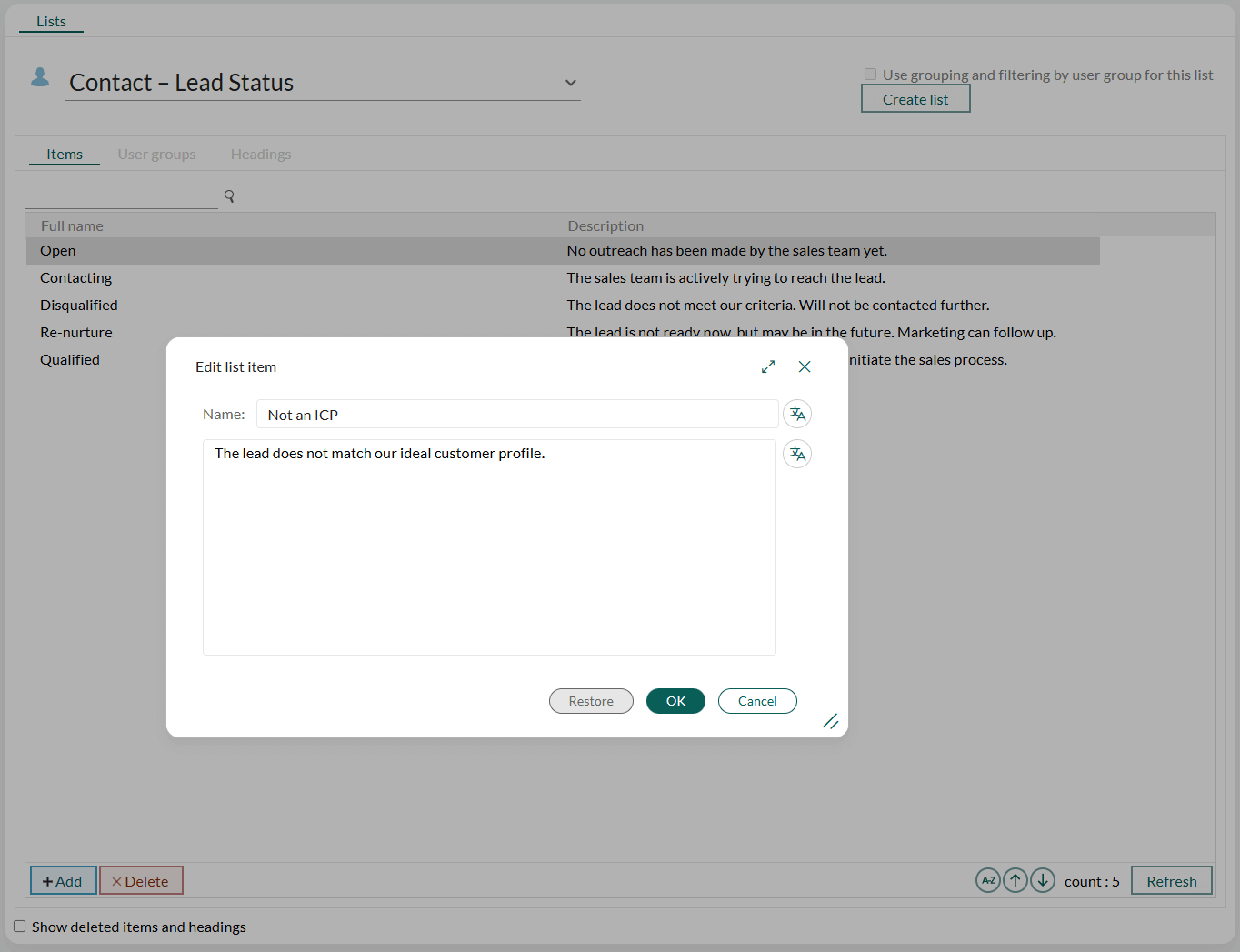Click the plus icon on the Add button
The width and height of the screenshot is (1240, 952).
pyautogui.click(x=48, y=880)
